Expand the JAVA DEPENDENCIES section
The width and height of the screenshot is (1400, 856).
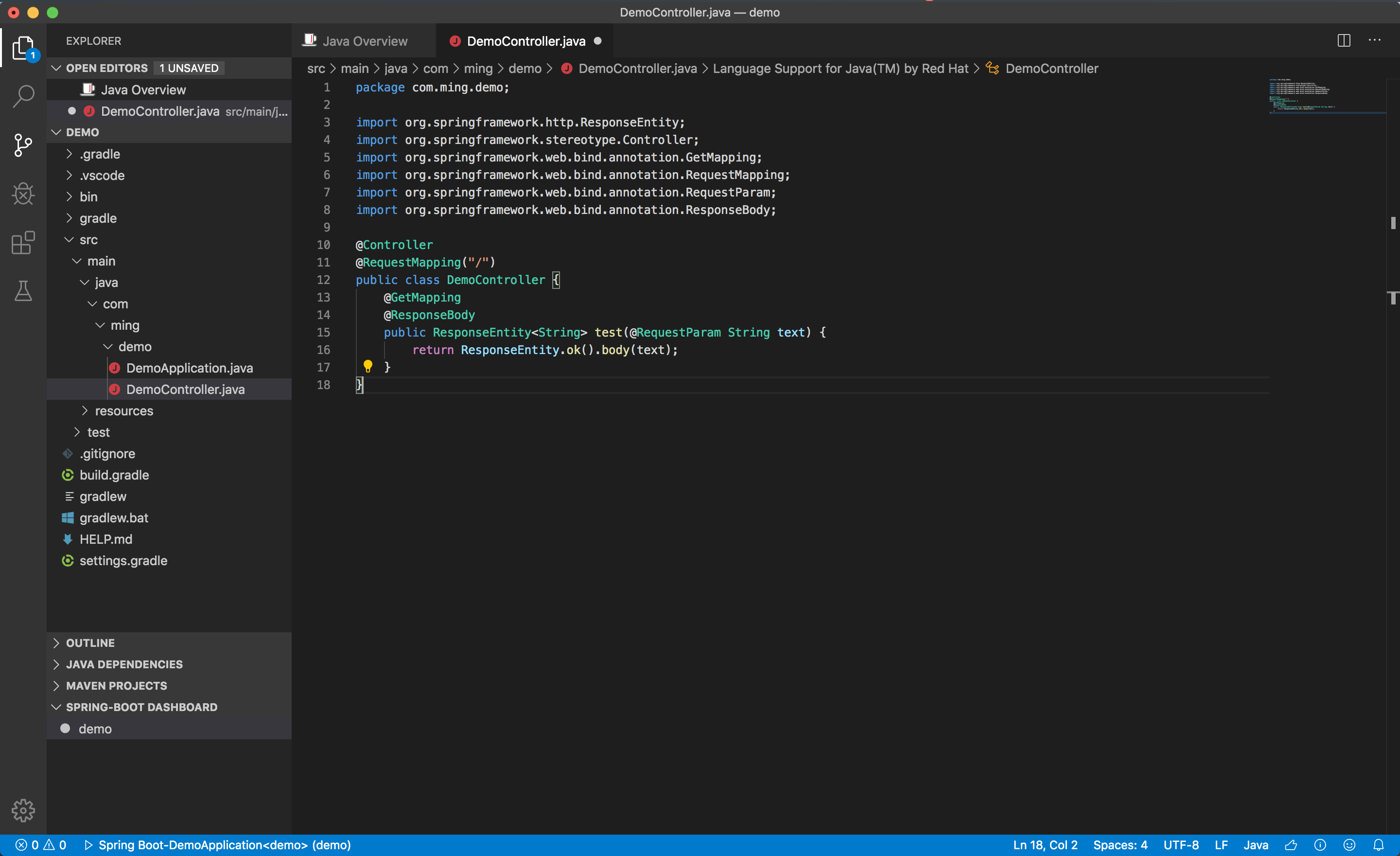[56, 664]
